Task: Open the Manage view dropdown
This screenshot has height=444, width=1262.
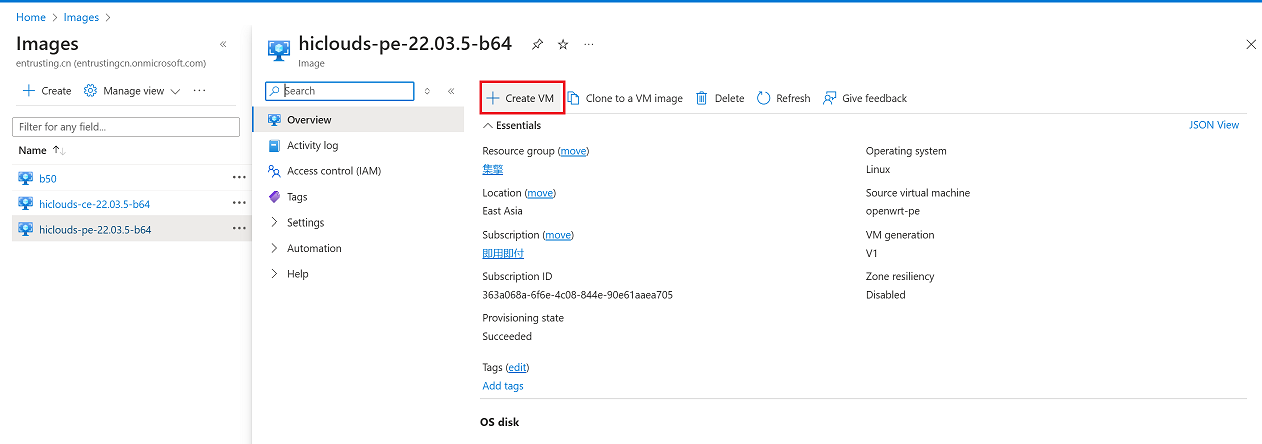Action: (x=132, y=90)
